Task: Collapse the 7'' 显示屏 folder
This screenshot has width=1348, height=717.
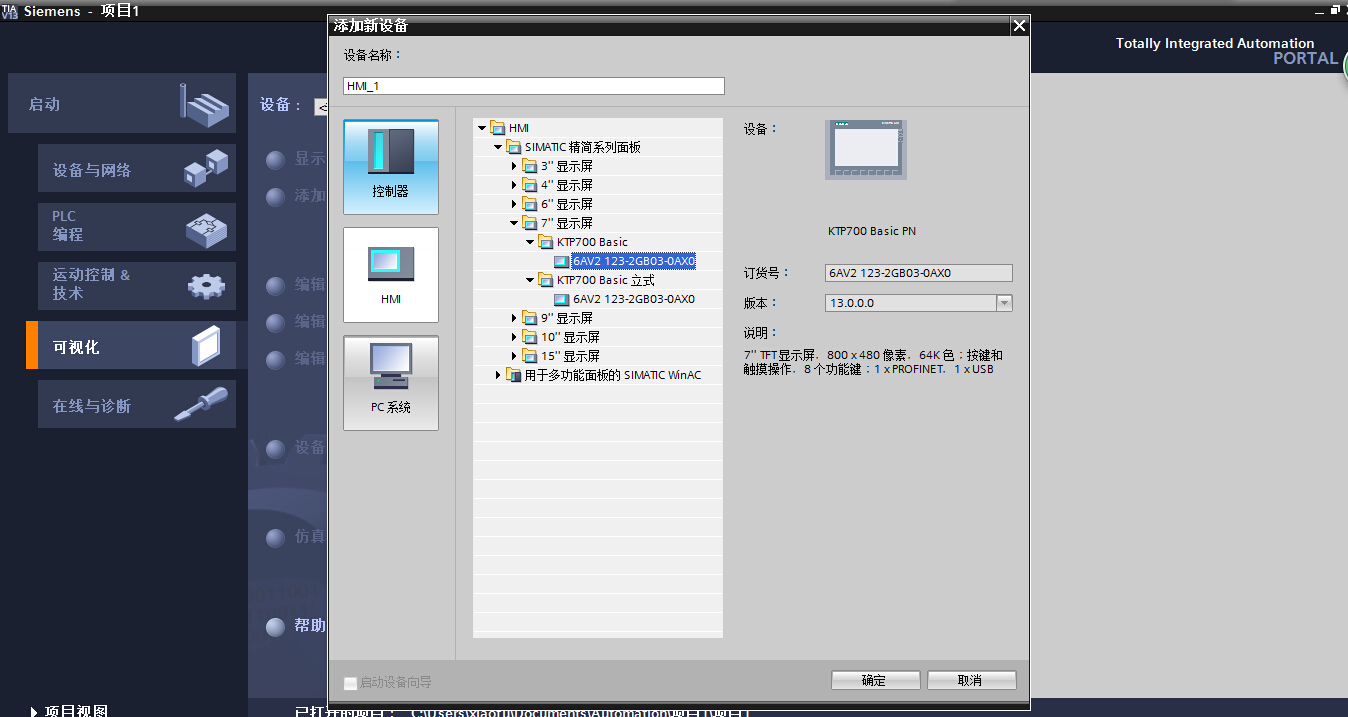Action: pyautogui.click(x=514, y=223)
